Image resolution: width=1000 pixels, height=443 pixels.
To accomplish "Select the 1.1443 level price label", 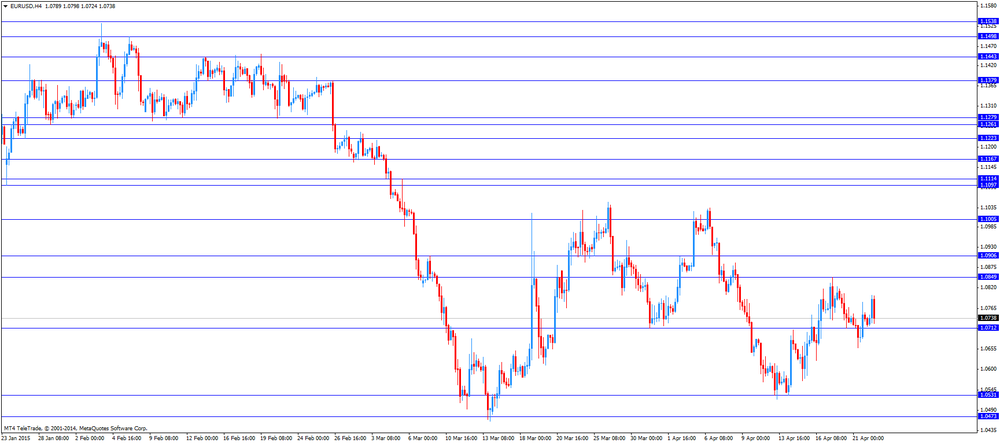I will click(988, 57).
